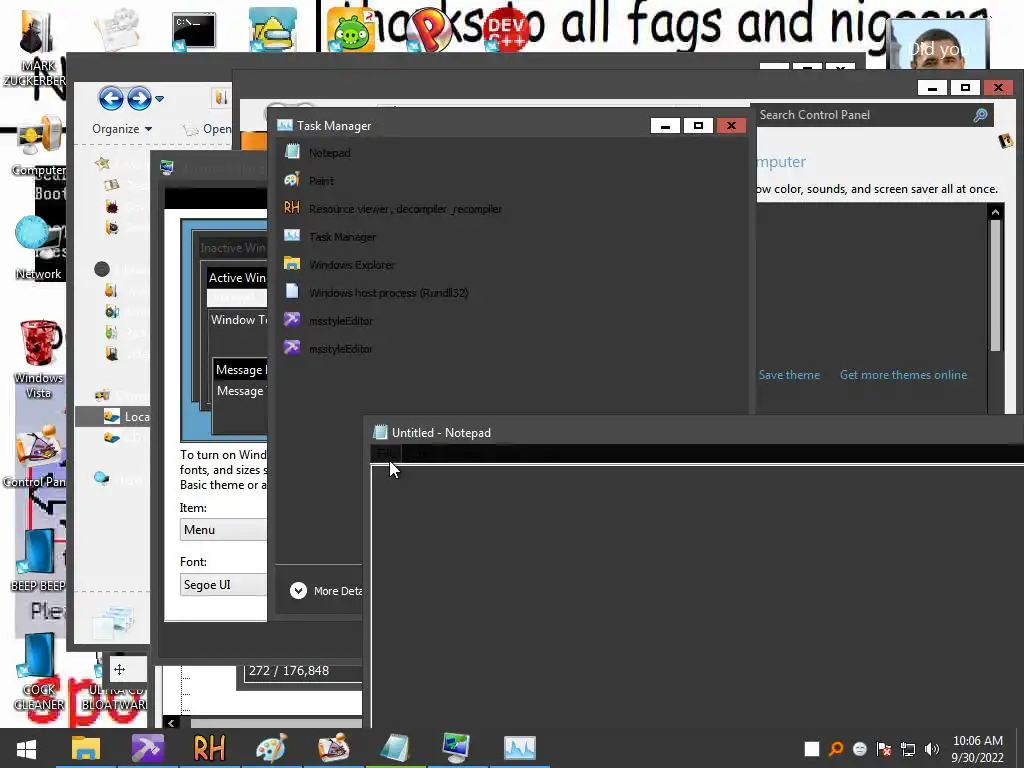Click the Save theme link
Screen dimensions: 1024x768
click(789, 375)
